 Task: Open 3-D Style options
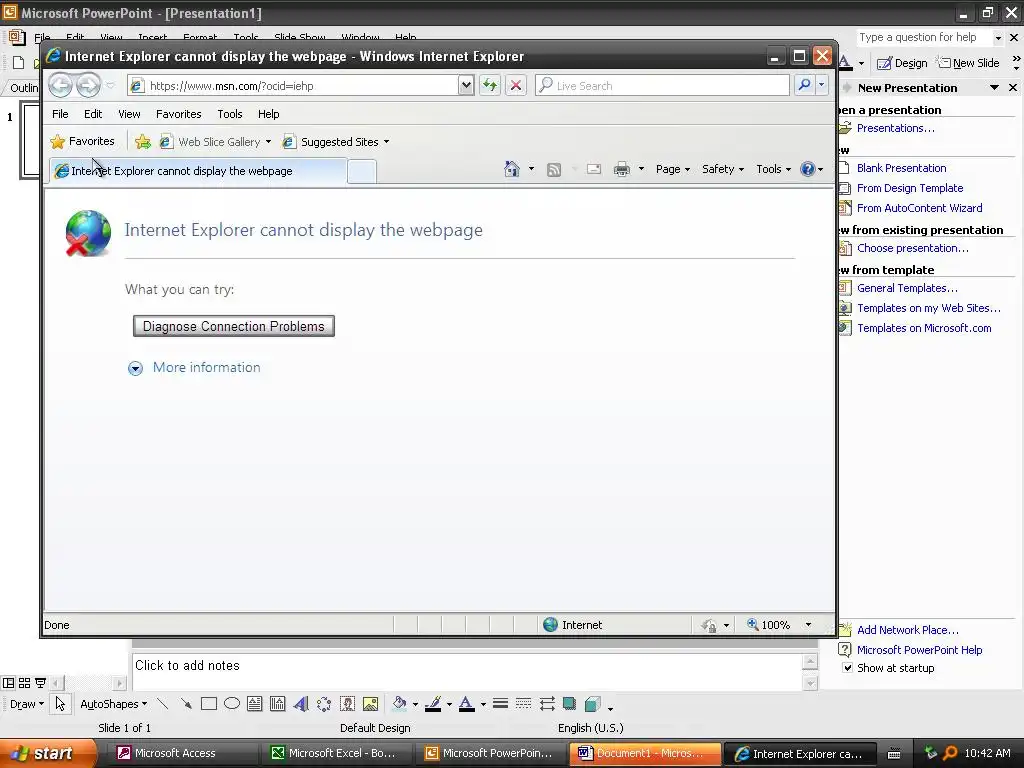(x=592, y=704)
